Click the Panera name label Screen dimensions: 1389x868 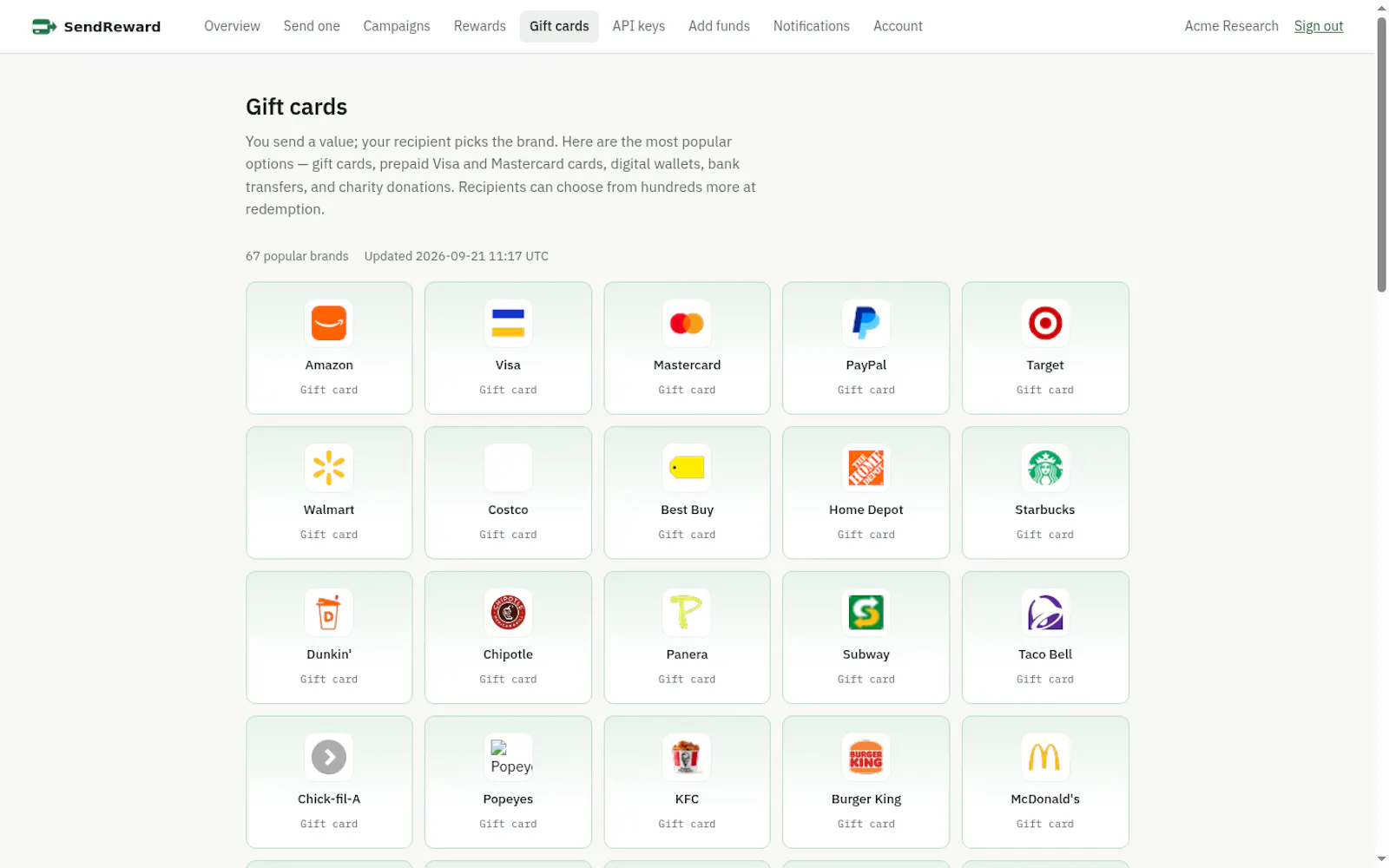pyautogui.click(x=687, y=654)
